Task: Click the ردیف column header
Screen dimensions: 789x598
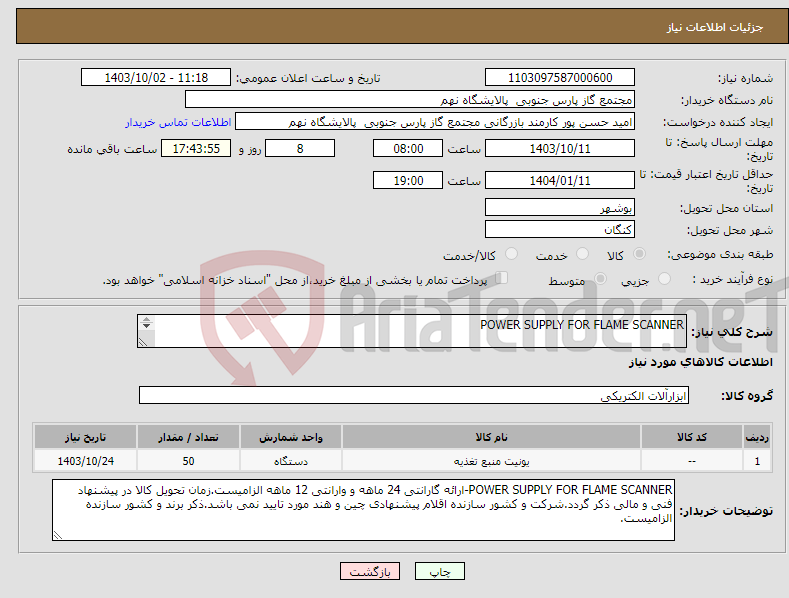Action: (757, 437)
